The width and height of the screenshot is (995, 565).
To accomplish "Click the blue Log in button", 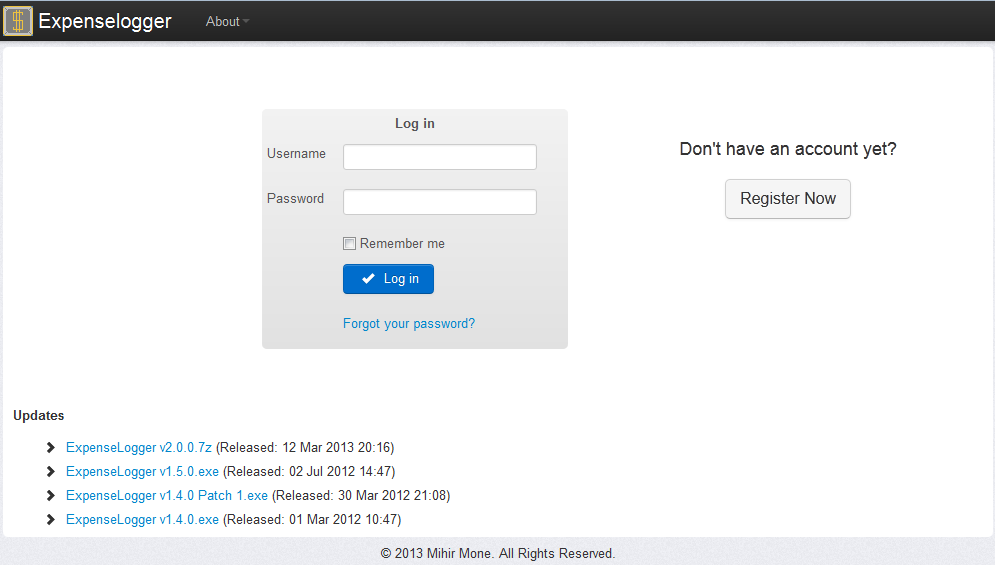I will 388,279.
